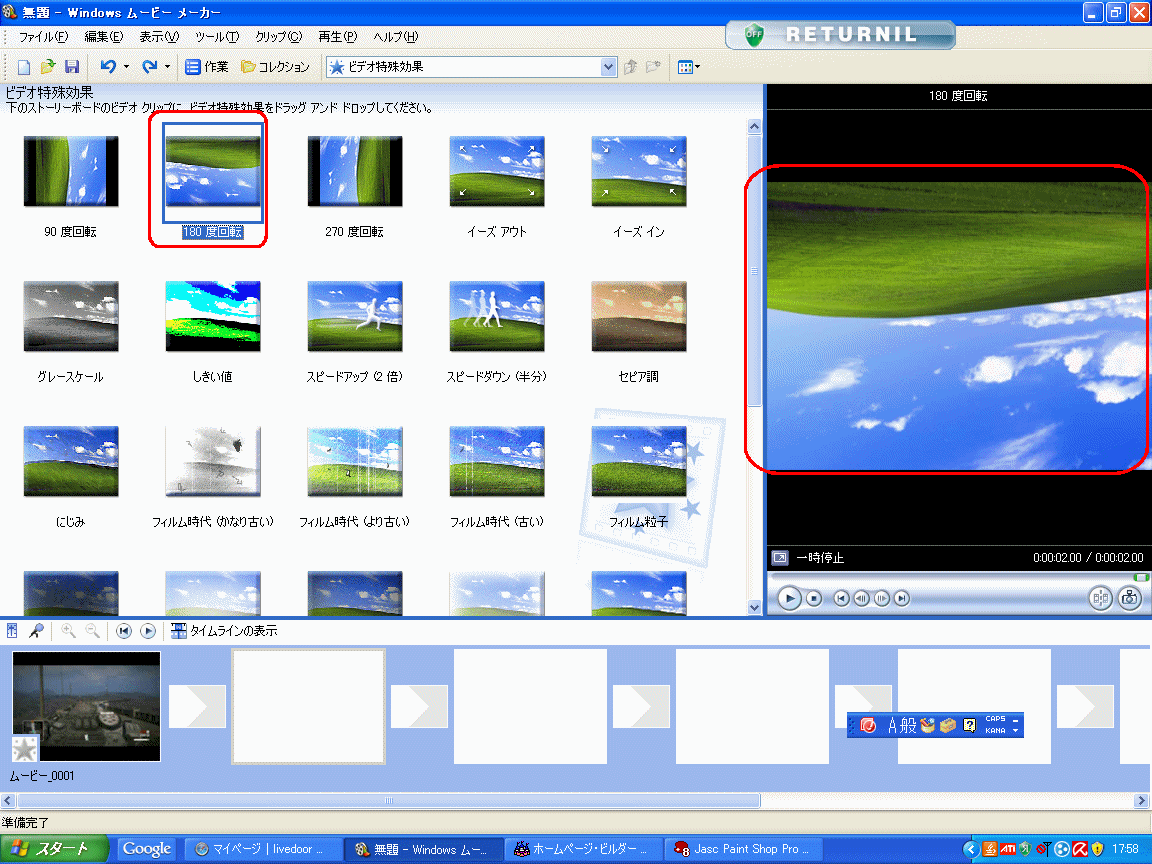Open the audio levels icon on storyboard toolbar

coord(12,630)
